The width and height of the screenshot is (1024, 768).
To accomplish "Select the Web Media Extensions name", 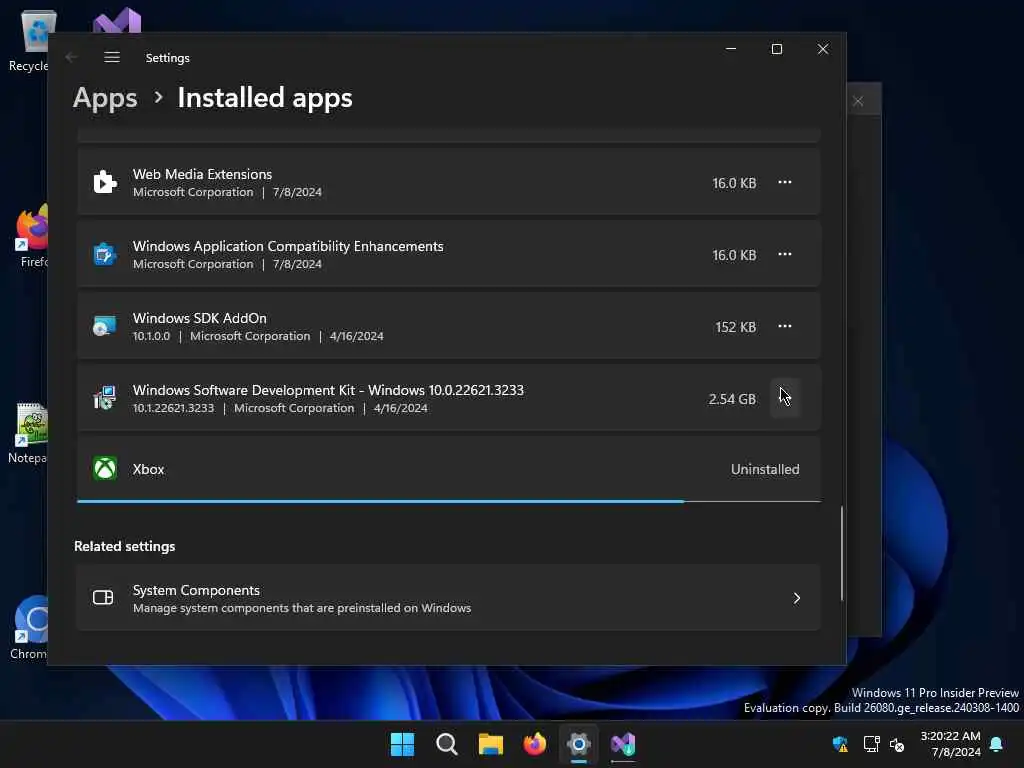I will point(202,174).
